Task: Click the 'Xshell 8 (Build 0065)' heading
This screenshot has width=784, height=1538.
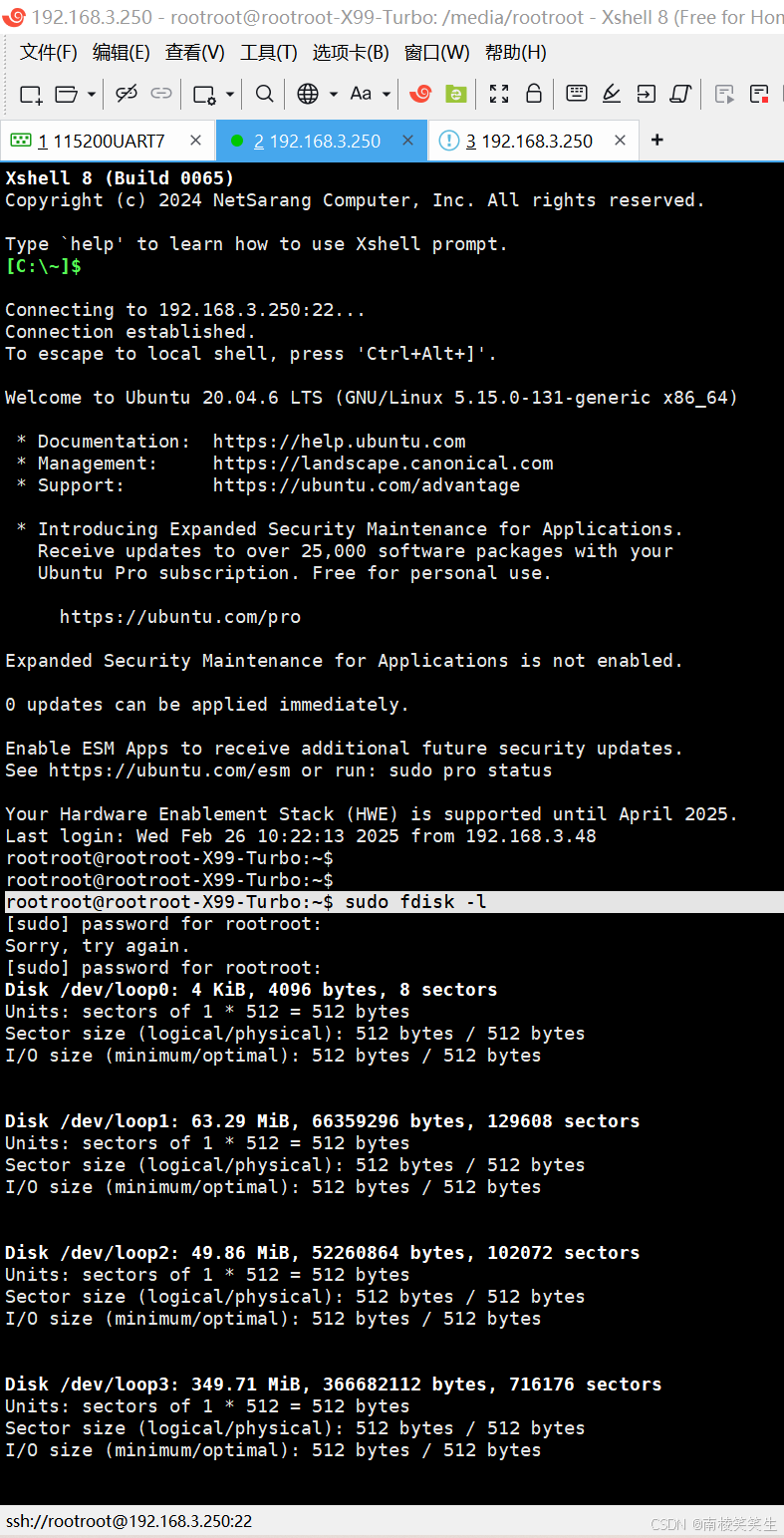Action: (120, 178)
